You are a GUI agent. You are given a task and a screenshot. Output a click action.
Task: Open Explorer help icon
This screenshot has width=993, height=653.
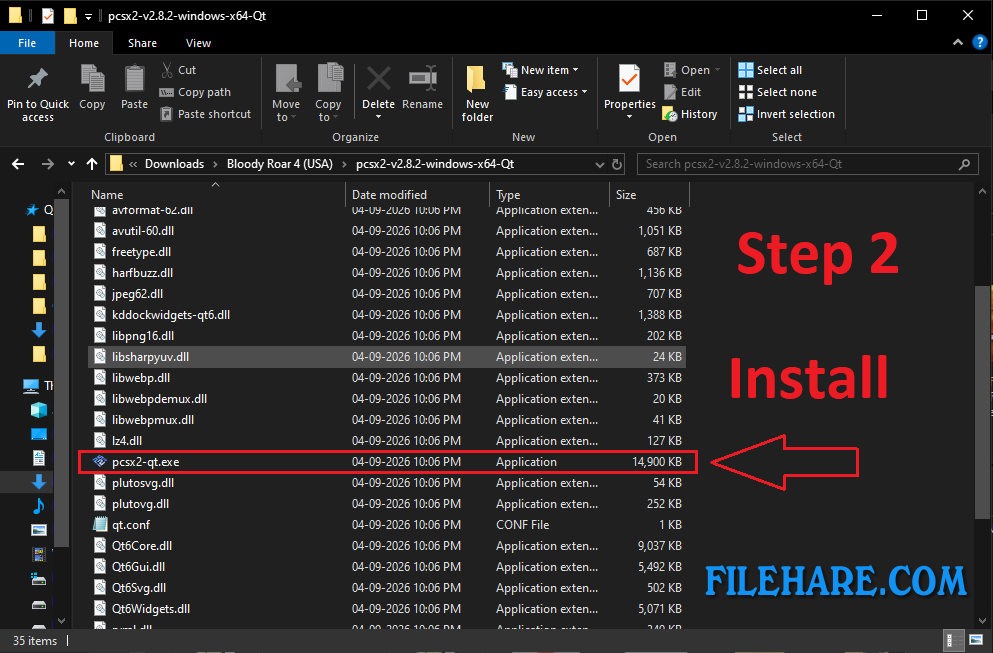tap(980, 42)
